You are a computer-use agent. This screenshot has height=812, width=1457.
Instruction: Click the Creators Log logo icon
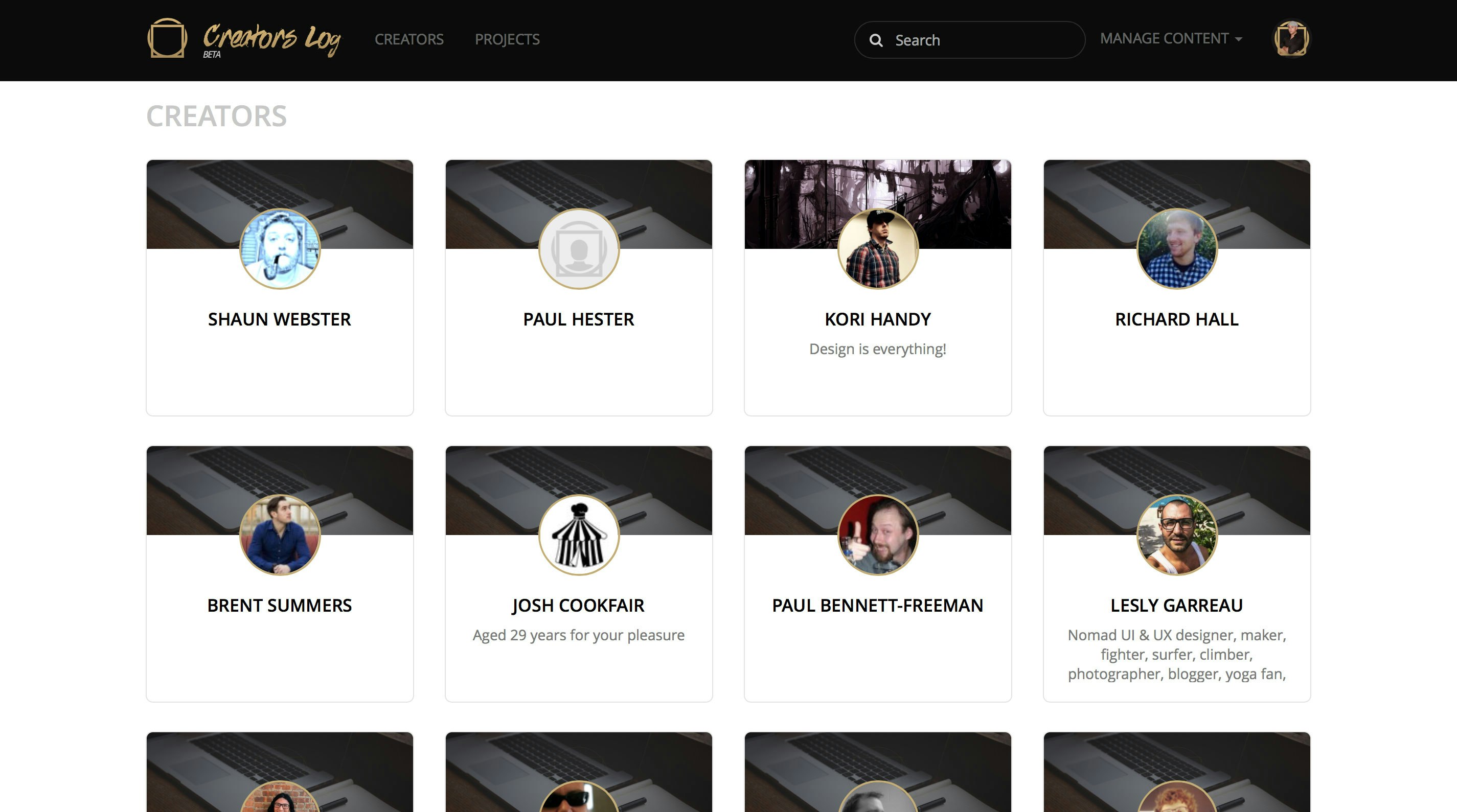click(167, 38)
